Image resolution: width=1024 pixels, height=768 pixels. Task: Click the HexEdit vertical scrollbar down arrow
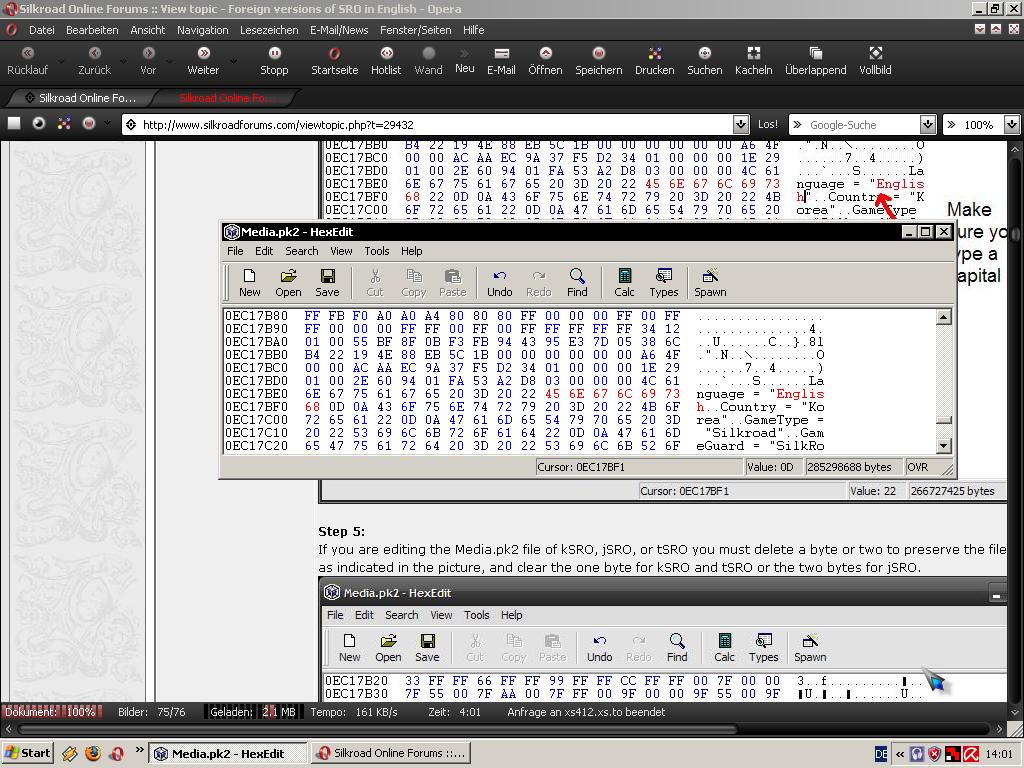pyautogui.click(x=943, y=445)
